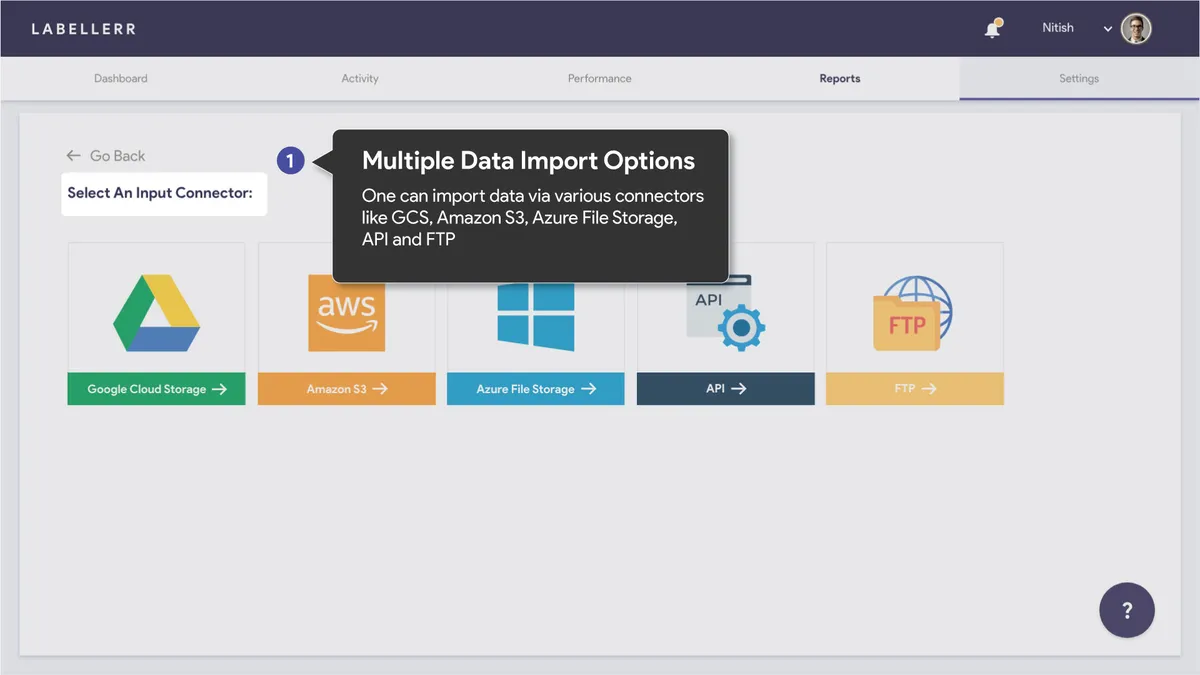Choose the Google Cloud Storage button
Screen dimensions: 1200x675
[156, 389]
